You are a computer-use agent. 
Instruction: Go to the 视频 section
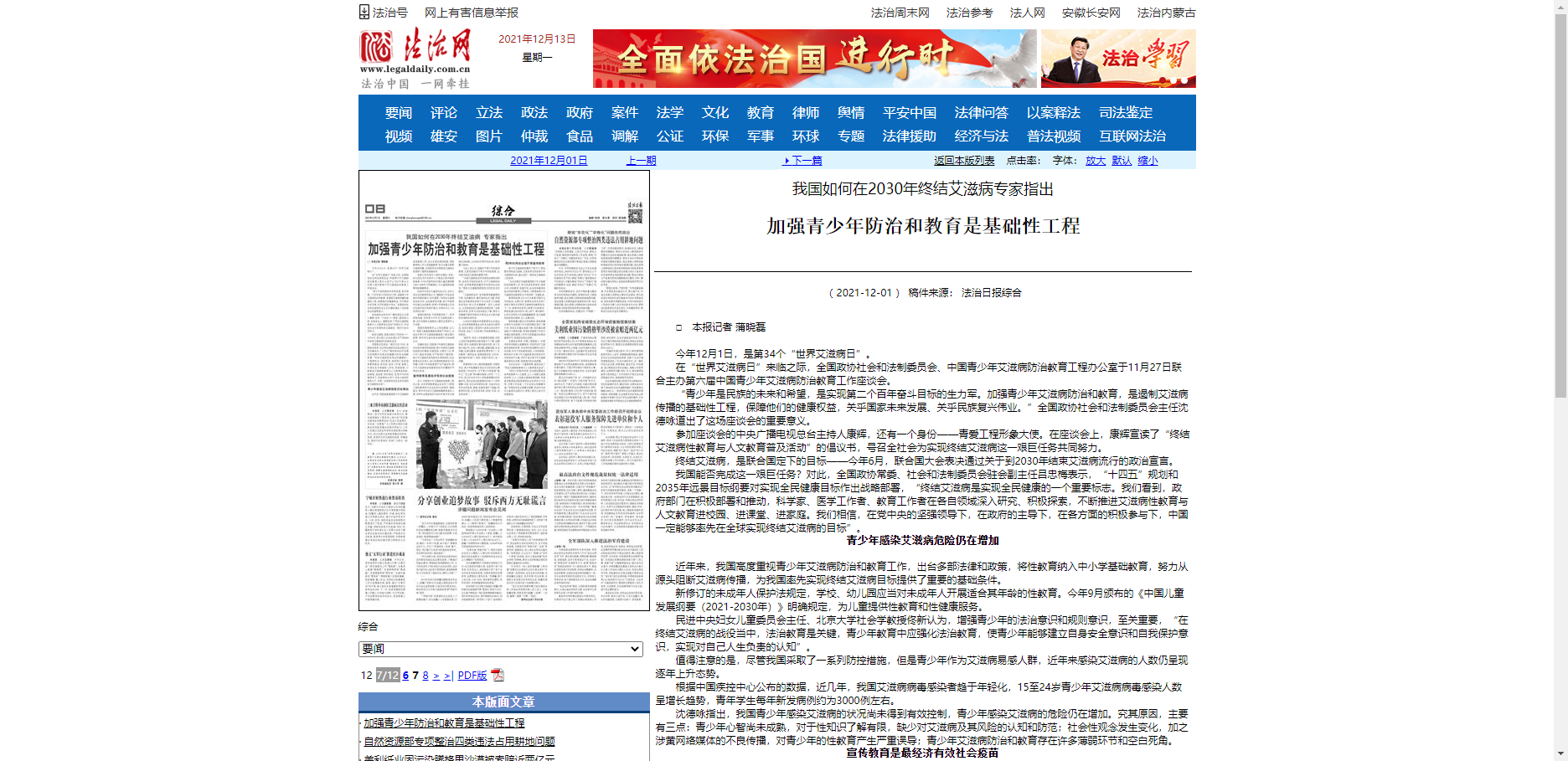tap(399, 136)
